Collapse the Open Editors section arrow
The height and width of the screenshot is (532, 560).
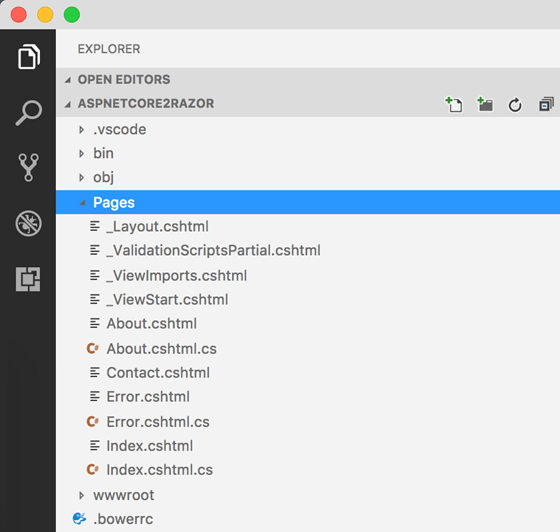click(68, 80)
